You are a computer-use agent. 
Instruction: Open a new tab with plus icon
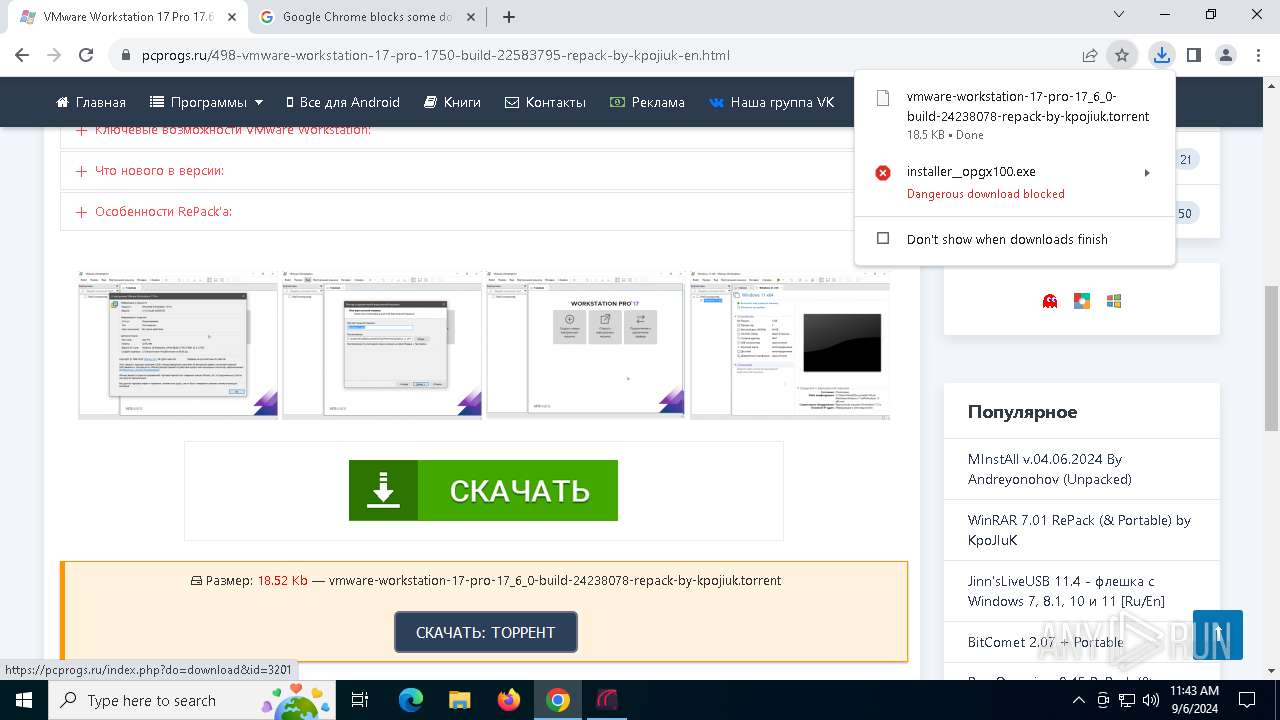[508, 16]
